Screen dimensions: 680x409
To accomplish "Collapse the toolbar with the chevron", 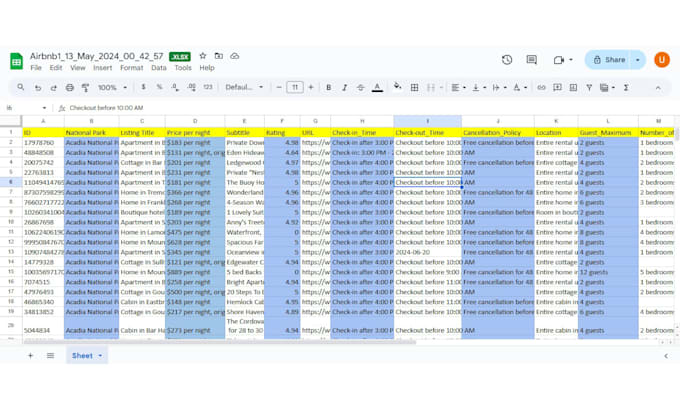I will tap(658, 88).
